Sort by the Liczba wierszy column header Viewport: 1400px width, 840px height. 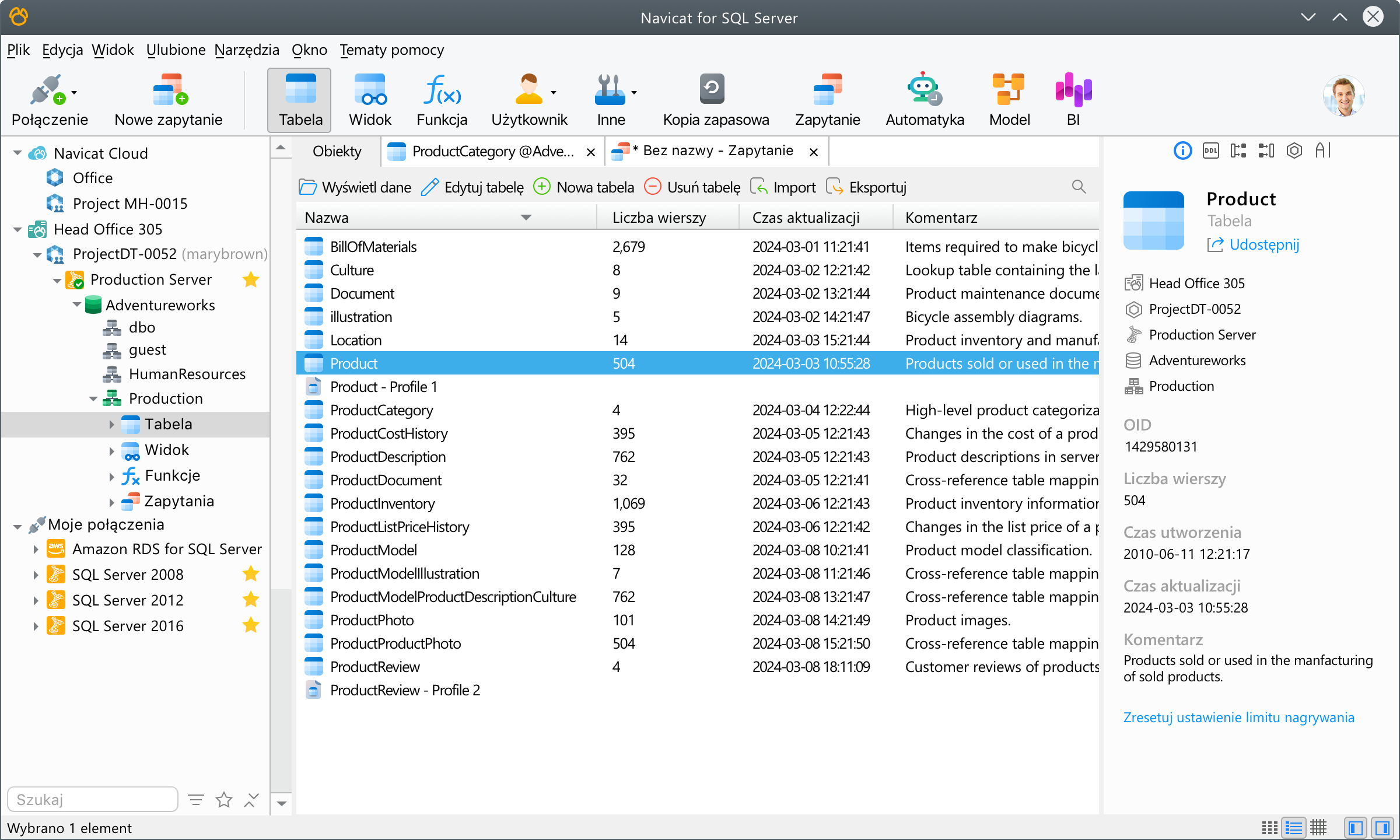(x=667, y=218)
